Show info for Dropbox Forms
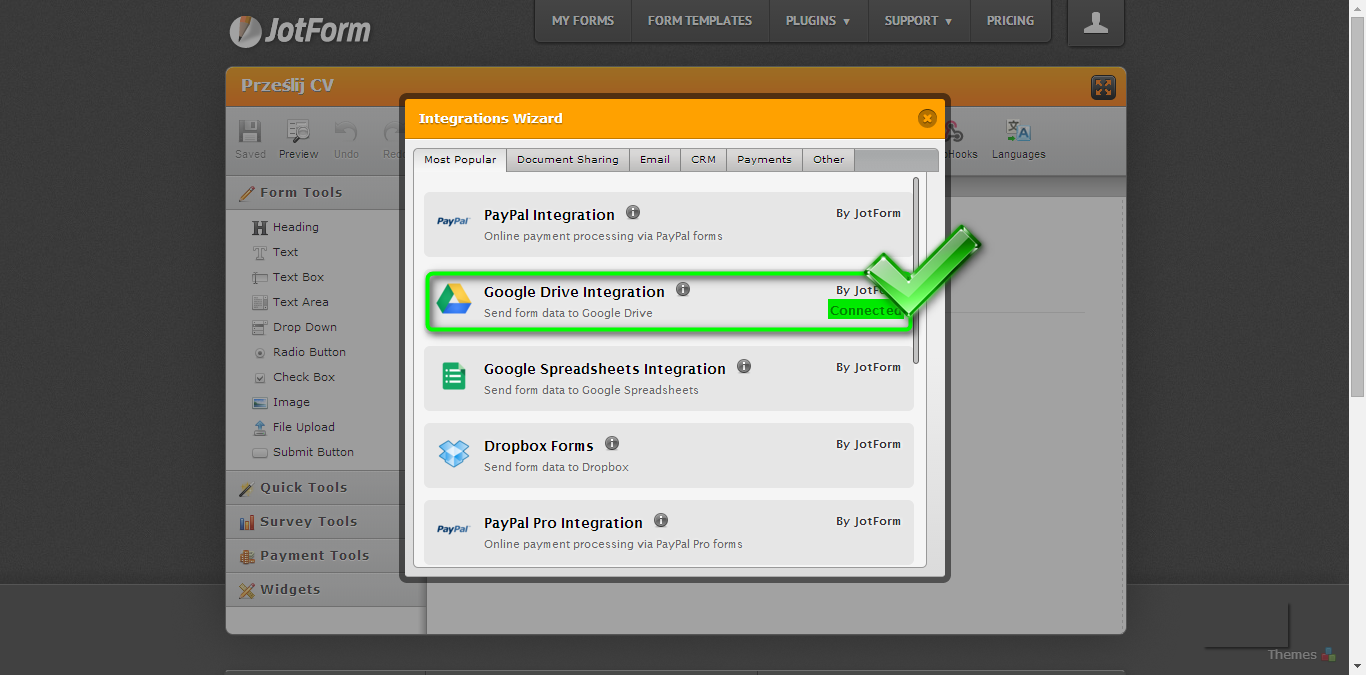Viewport: 1366px width, 675px height. (612, 443)
